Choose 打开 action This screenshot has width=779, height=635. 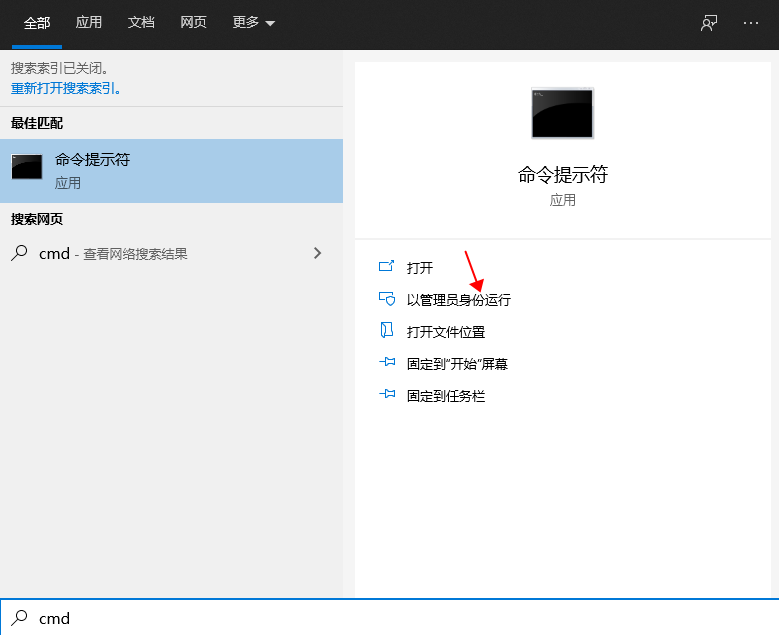tap(420, 268)
